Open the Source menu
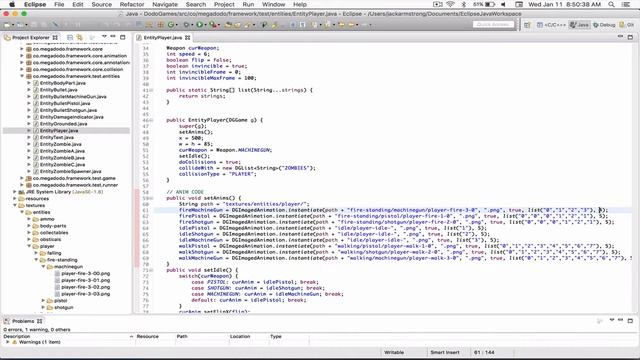This screenshot has height=360, width=640. (x=101, y=4)
